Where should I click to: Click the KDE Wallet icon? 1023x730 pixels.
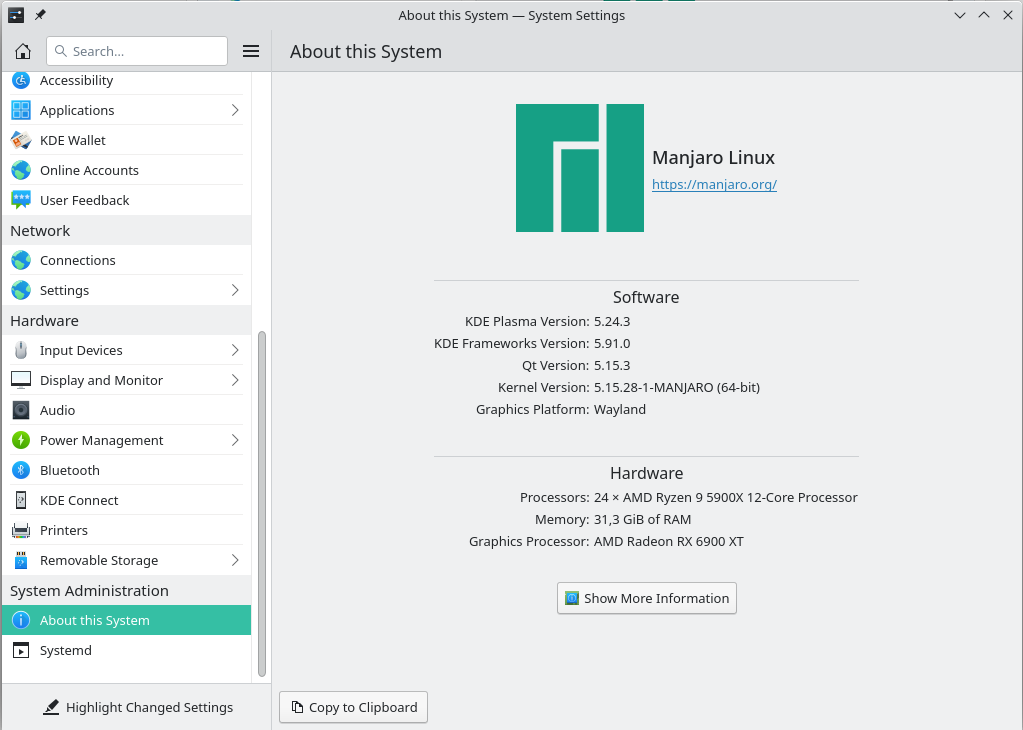point(21,140)
